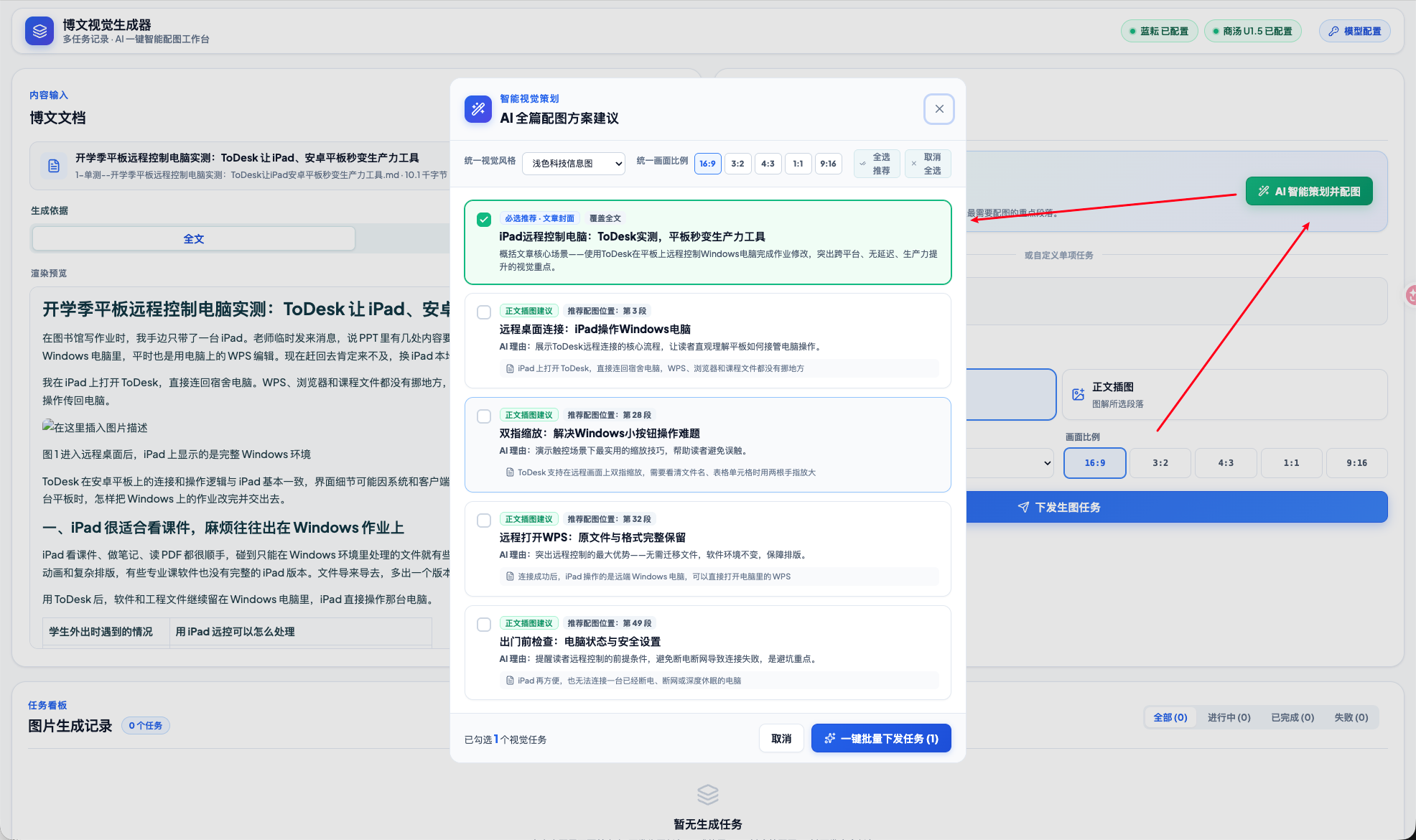Click the magic wand icon in the dialog header
Viewport: 1416px width, 840px height.
pos(478,109)
